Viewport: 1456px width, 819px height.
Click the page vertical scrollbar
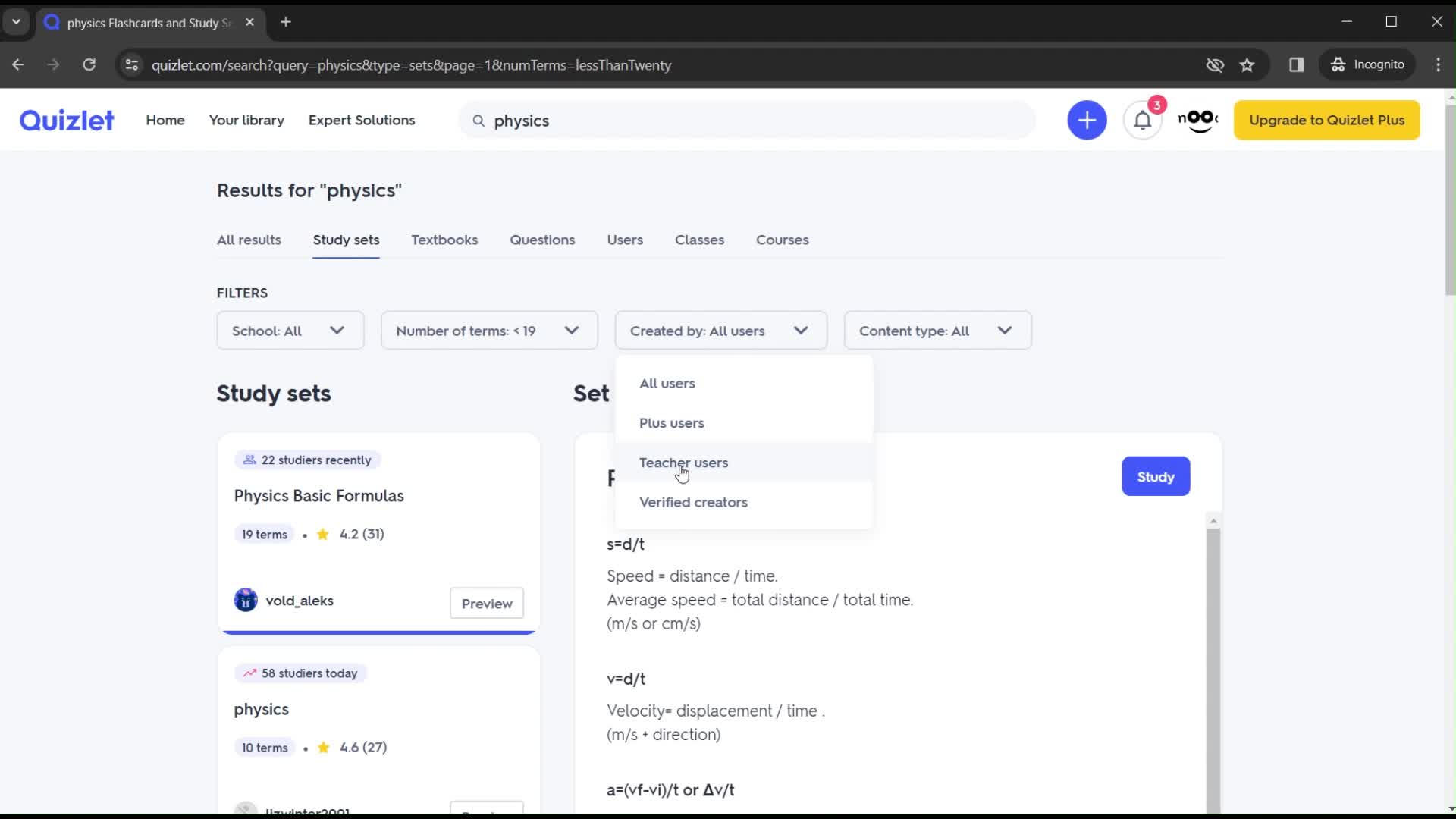tap(1450, 200)
